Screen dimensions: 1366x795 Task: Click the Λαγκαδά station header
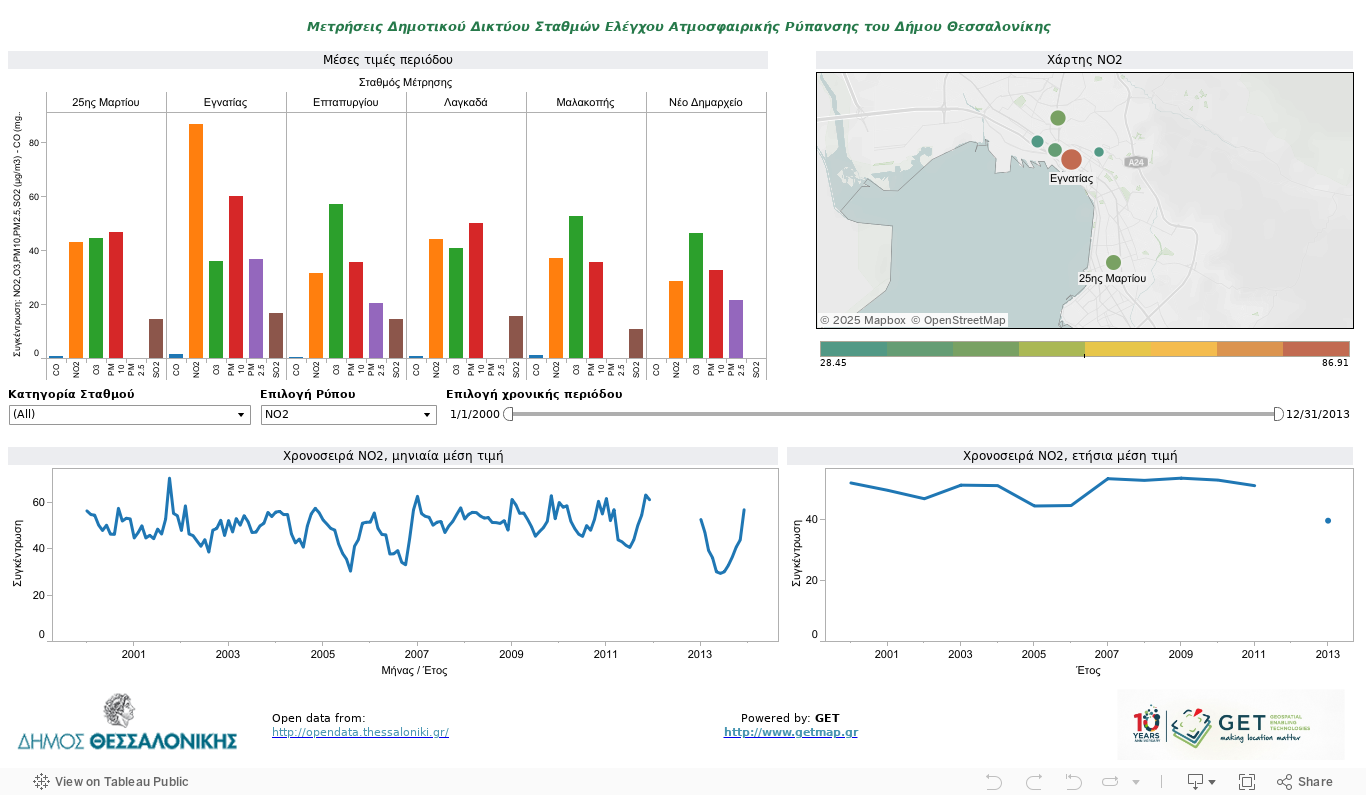coord(466,102)
